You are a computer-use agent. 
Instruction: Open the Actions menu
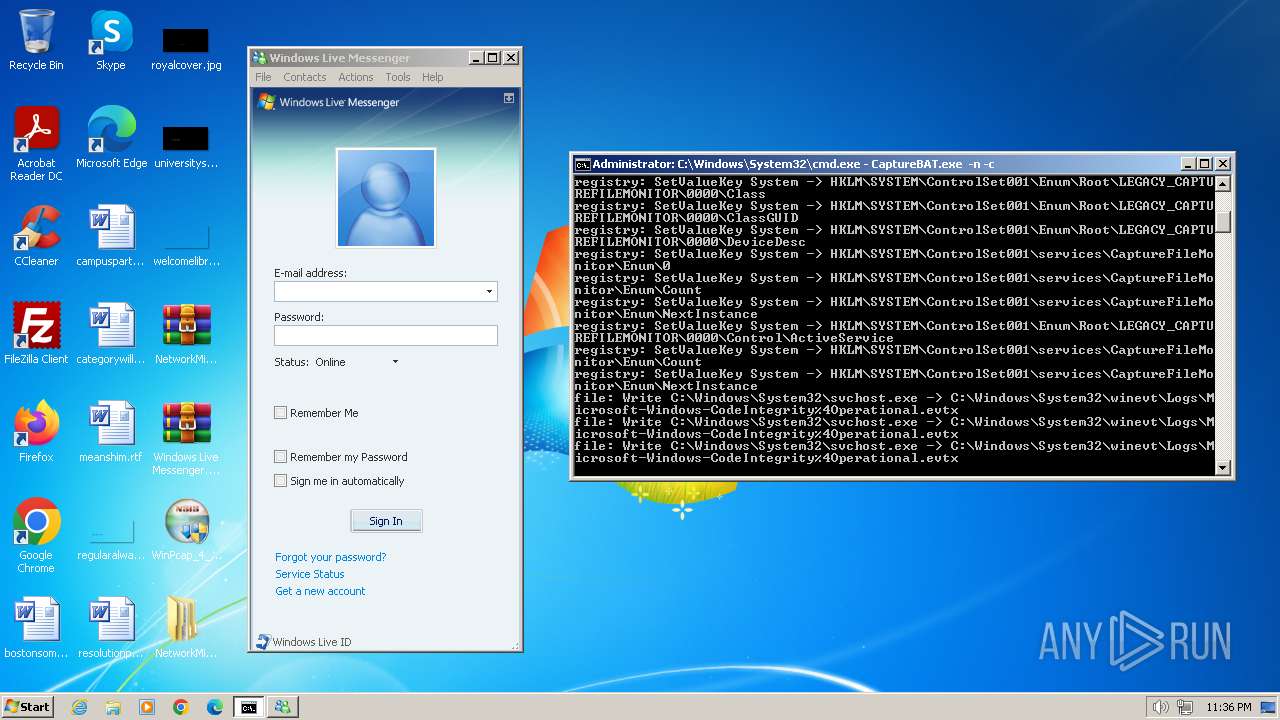[355, 77]
